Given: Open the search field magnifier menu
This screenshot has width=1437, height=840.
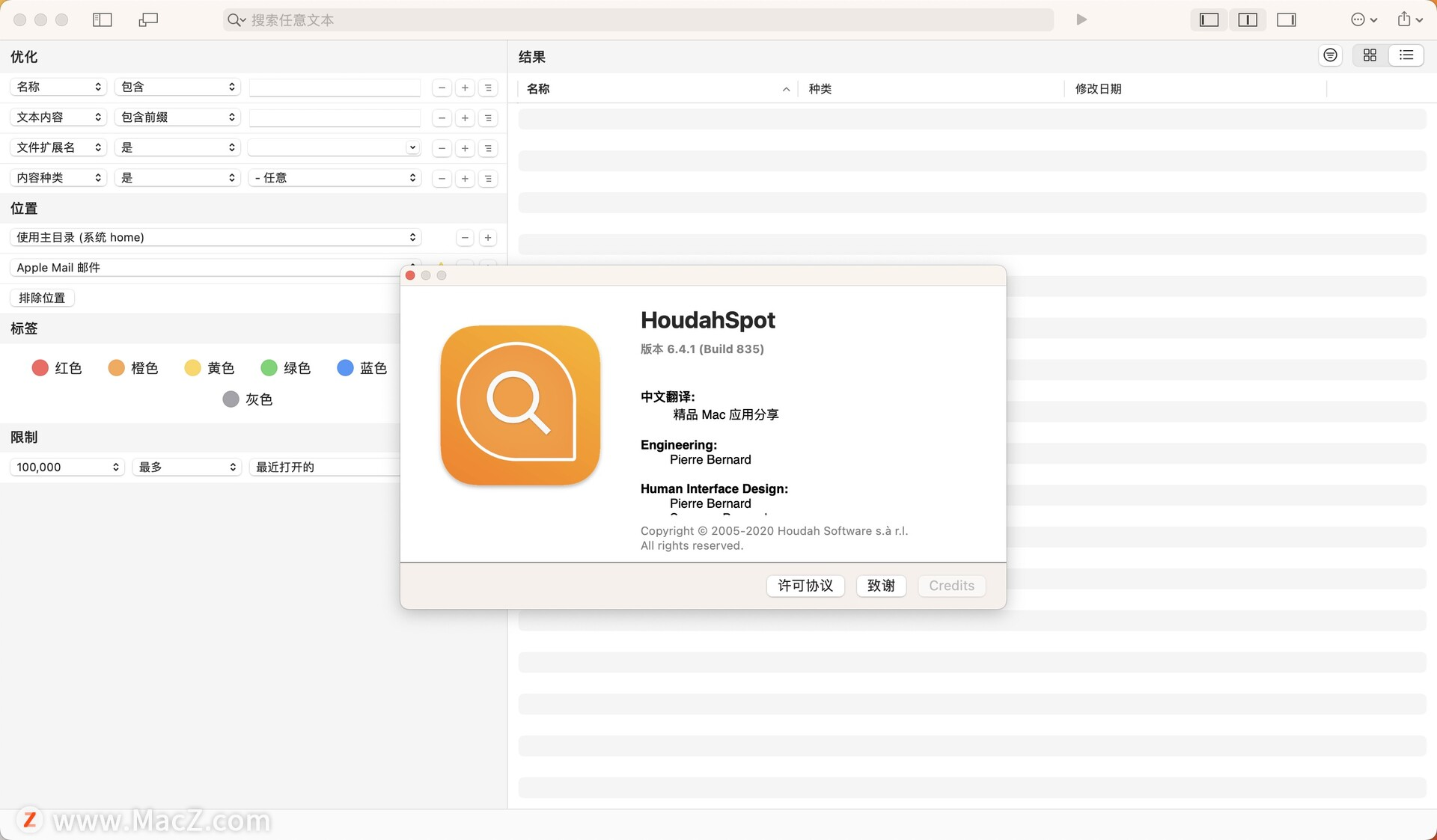Looking at the screenshot, I should coord(237,20).
